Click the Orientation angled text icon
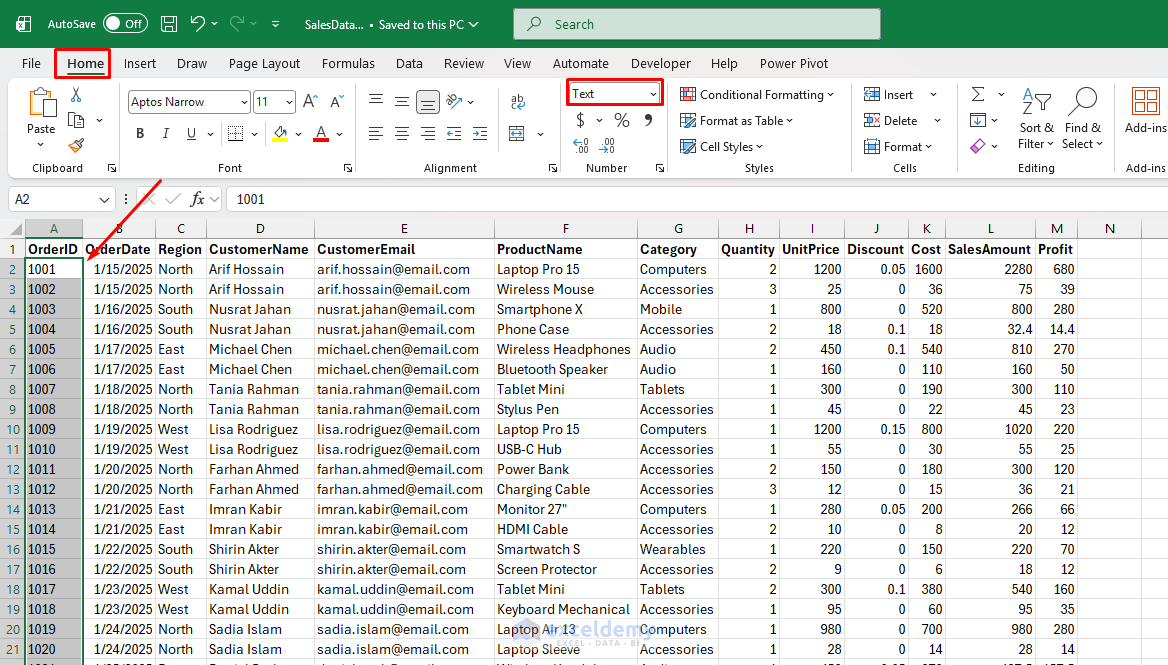 (x=454, y=101)
